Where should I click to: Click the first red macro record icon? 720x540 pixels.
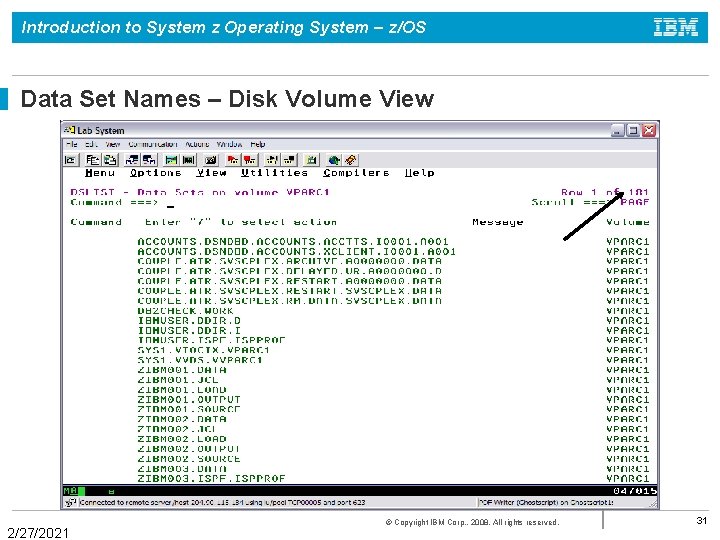(x=233, y=160)
